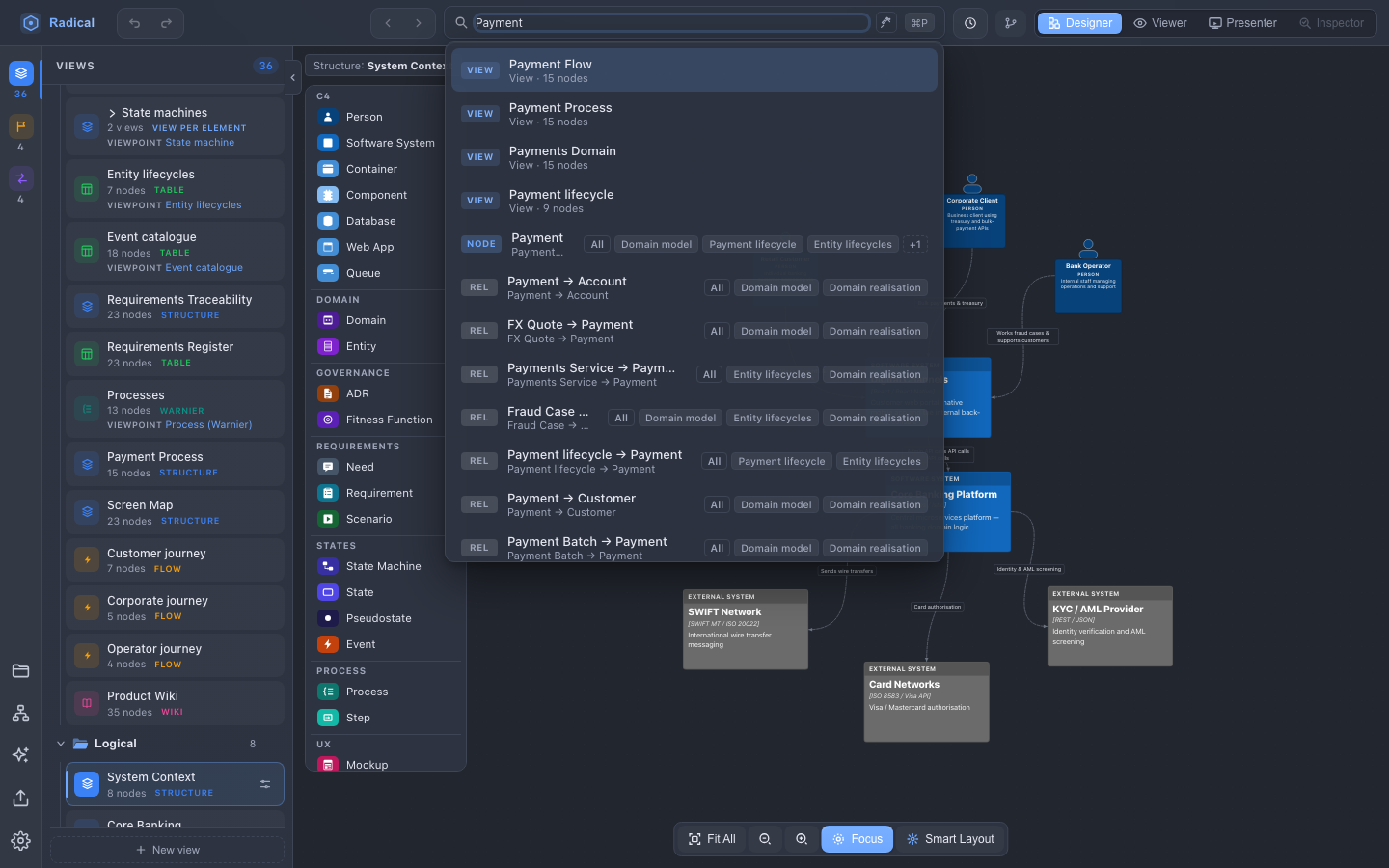
Task: Click Smart Layout button
Action: coord(950,839)
